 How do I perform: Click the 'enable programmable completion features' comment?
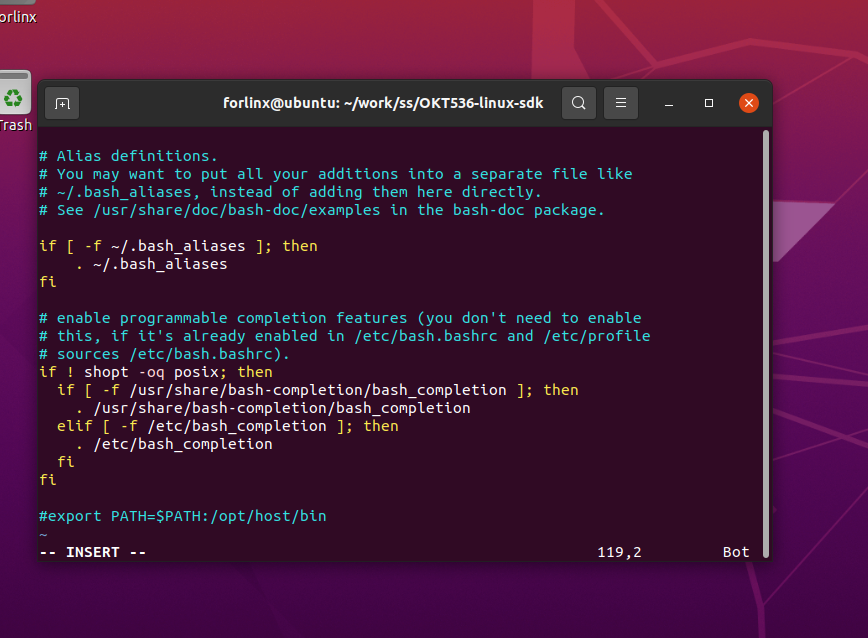coord(340,318)
